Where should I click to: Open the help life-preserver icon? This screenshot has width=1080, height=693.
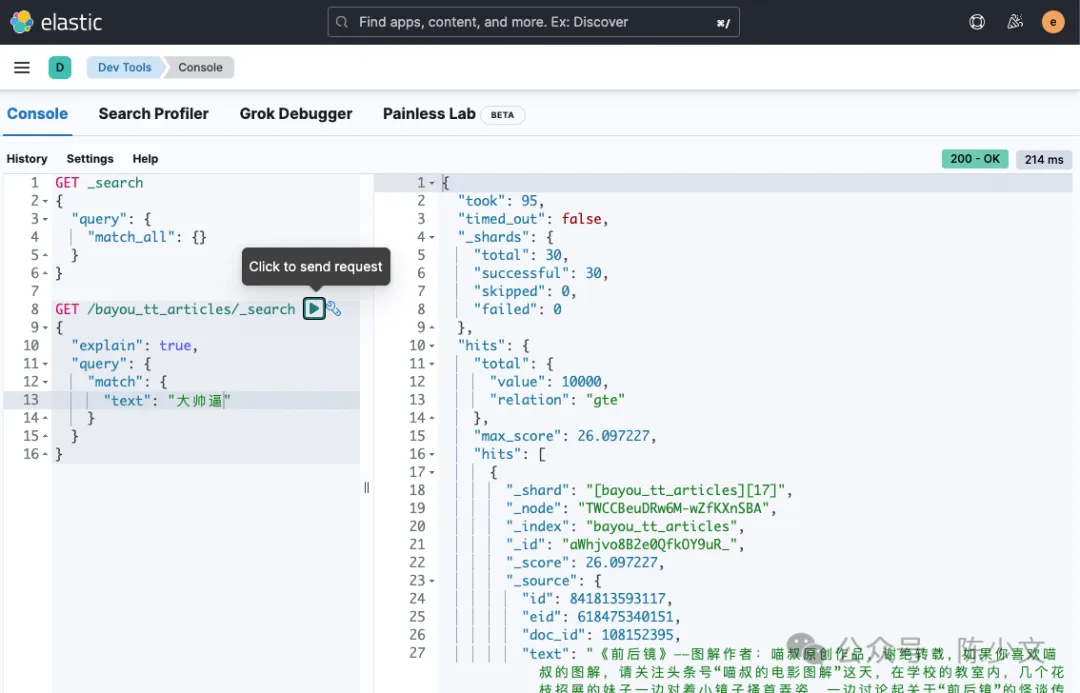tap(977, 21)
